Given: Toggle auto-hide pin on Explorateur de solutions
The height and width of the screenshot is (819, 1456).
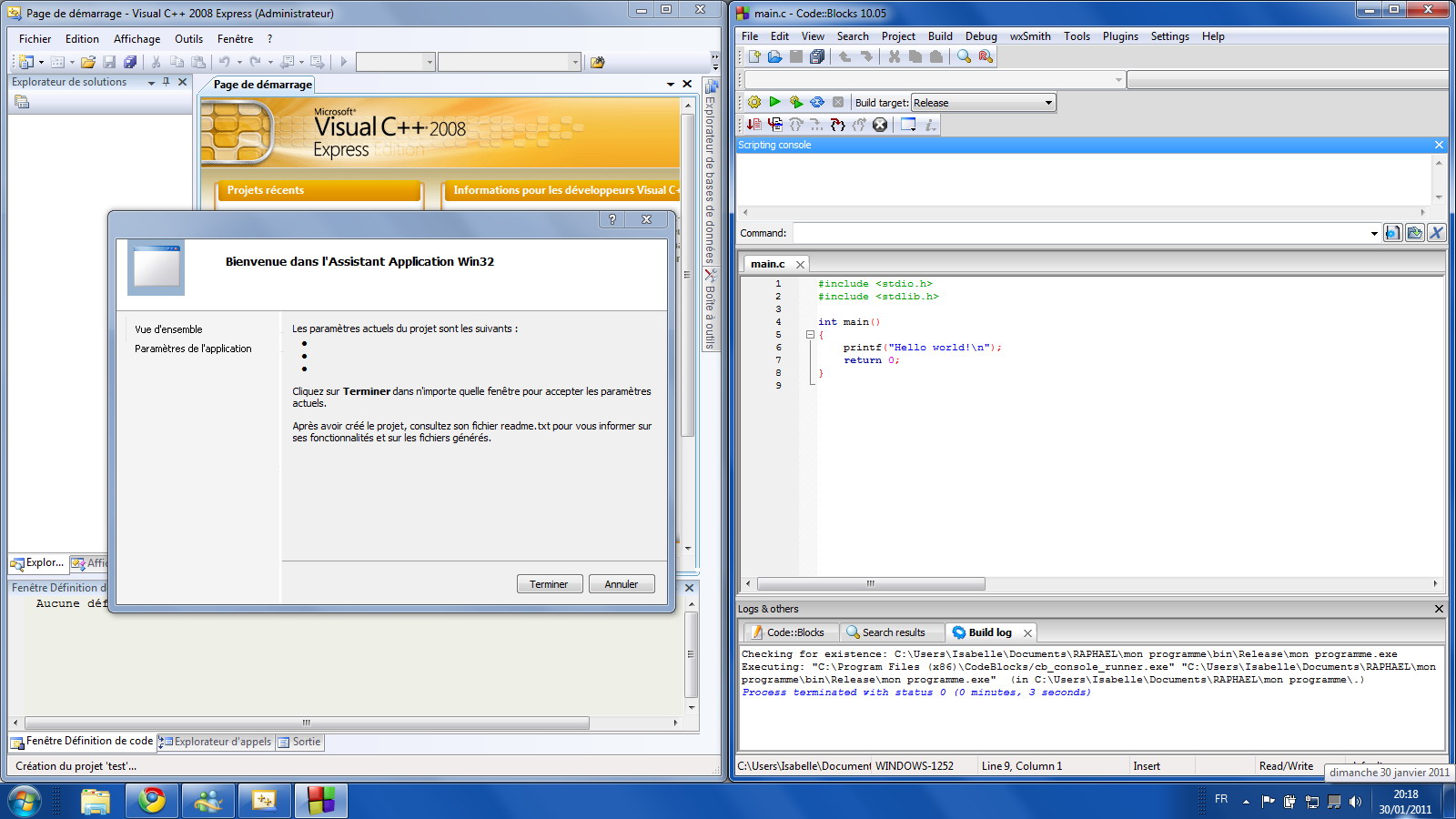Looking at the screenshot, I should coord(166,82).
